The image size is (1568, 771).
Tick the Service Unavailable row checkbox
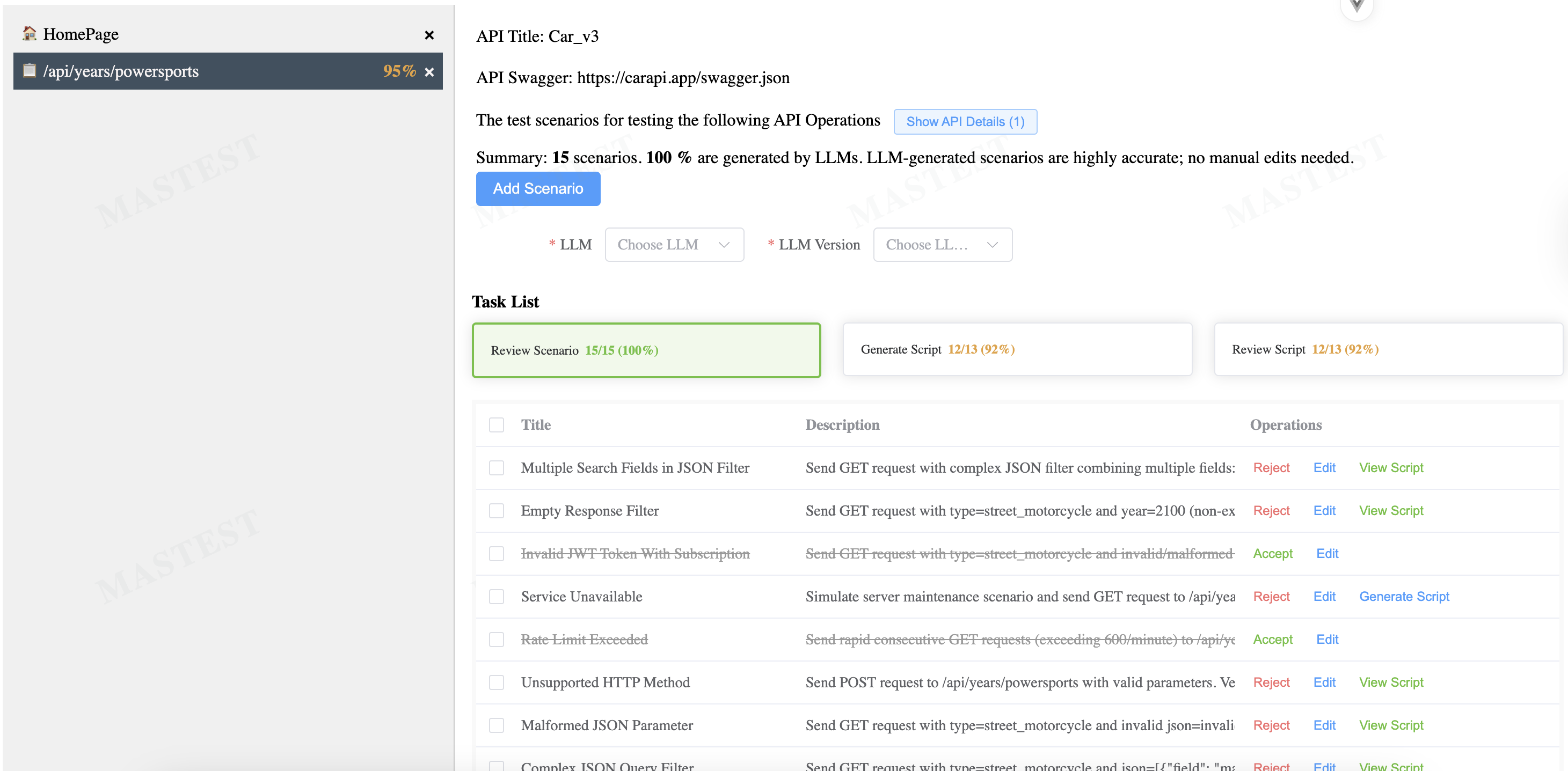tap(496, 596)
